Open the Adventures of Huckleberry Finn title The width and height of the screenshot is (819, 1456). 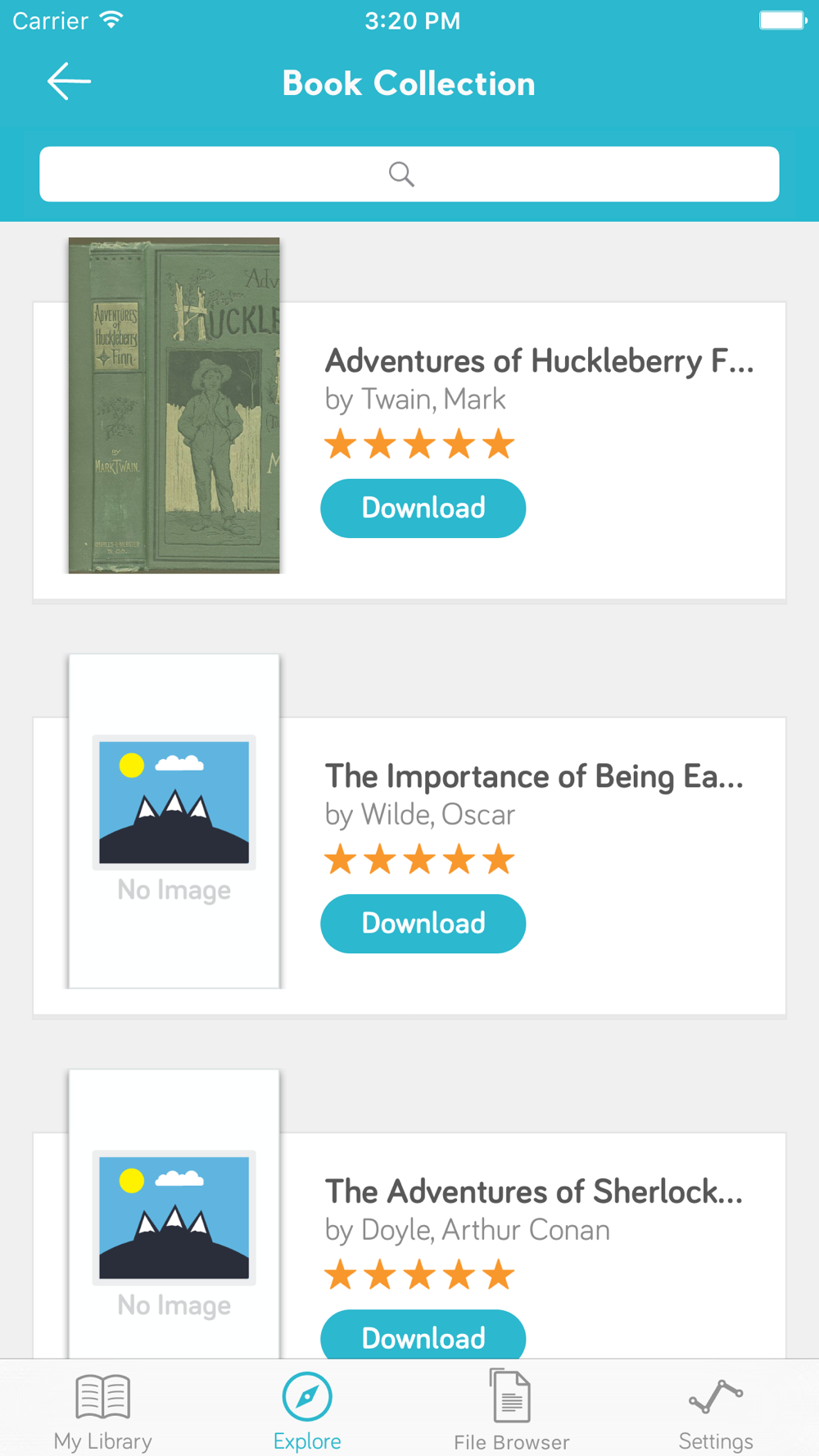(x=540, y=361)
